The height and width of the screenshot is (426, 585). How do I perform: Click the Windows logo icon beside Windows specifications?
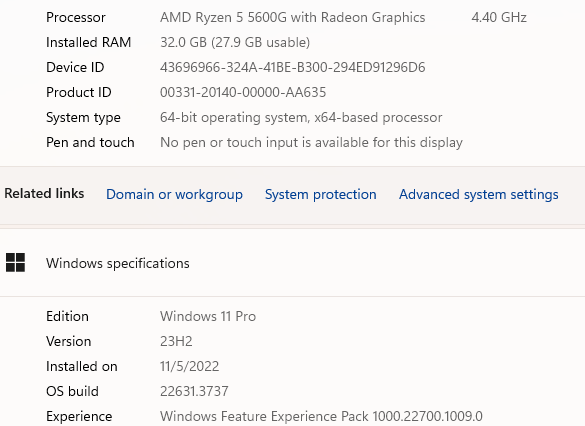pos(15,263)
